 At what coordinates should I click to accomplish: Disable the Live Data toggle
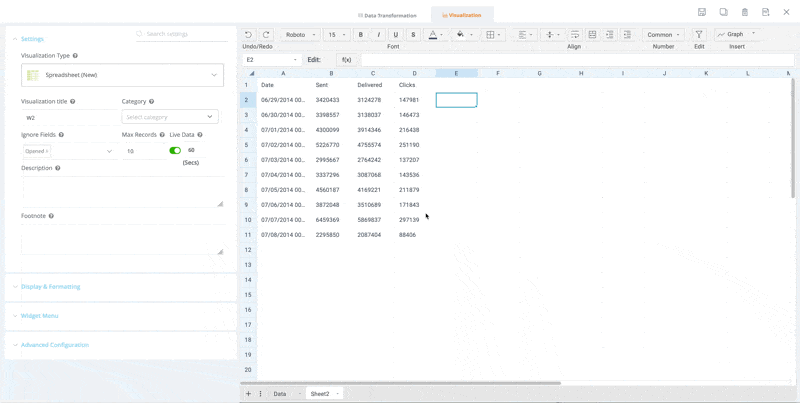tap(175, 151)
